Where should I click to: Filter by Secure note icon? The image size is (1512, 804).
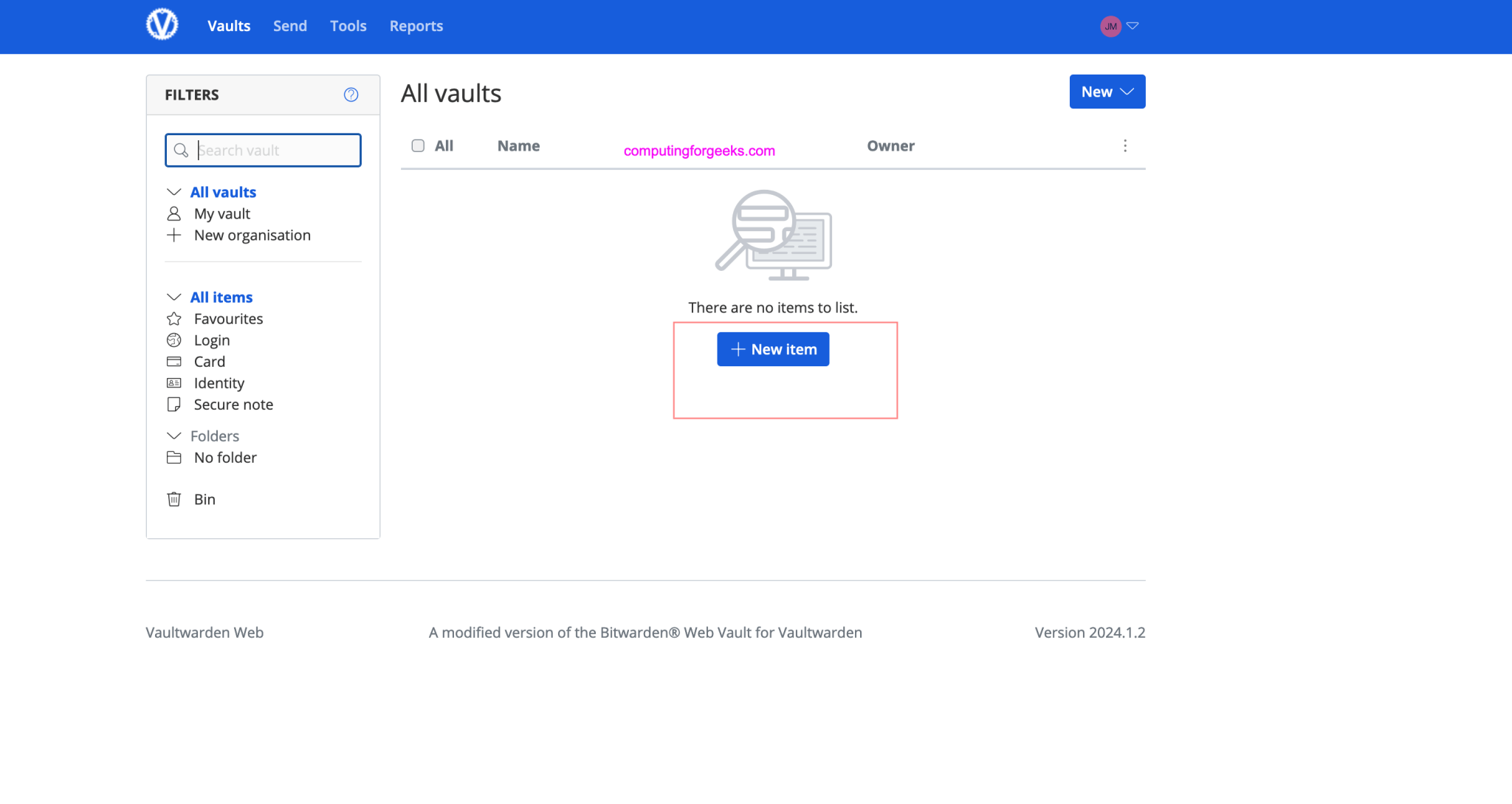click(174, 405)
